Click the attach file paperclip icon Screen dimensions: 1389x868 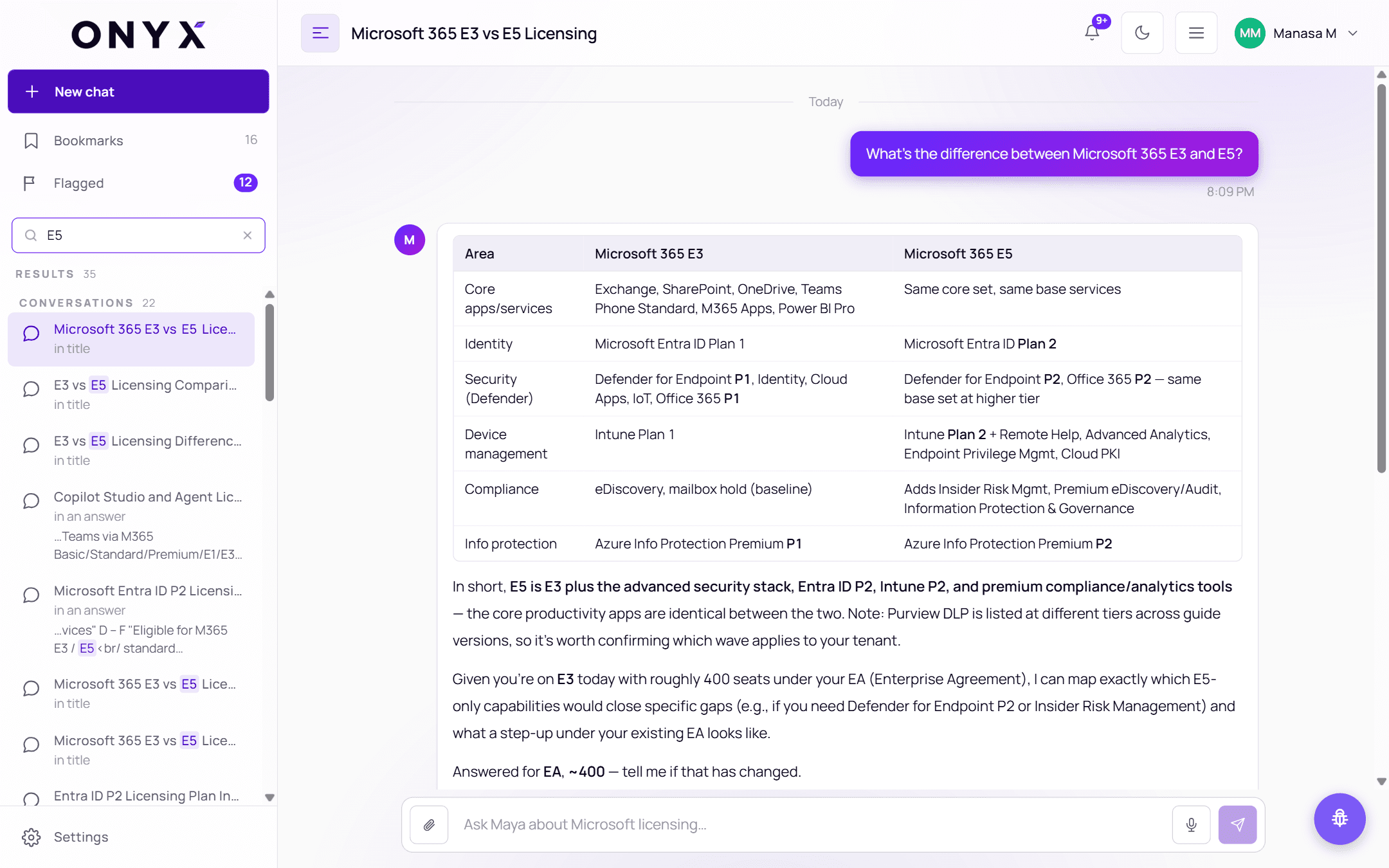click(x=429, y=825)
